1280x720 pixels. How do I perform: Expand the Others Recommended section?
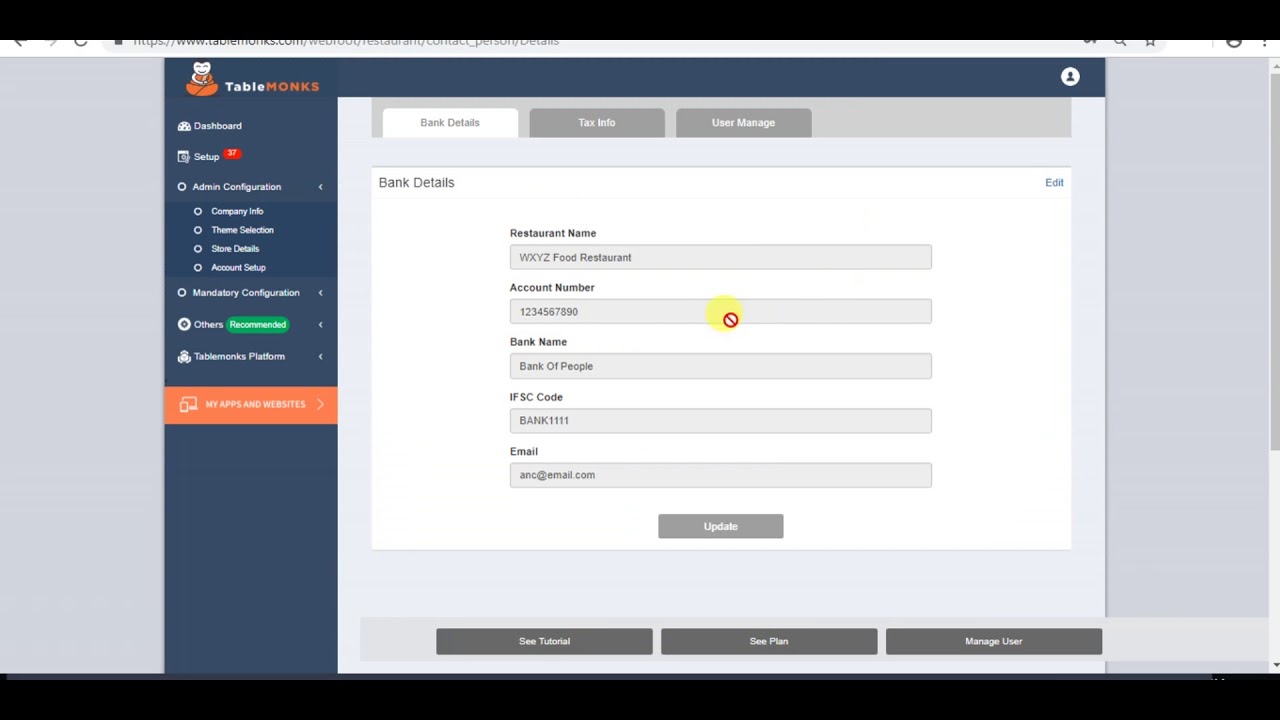pos(250,324)
